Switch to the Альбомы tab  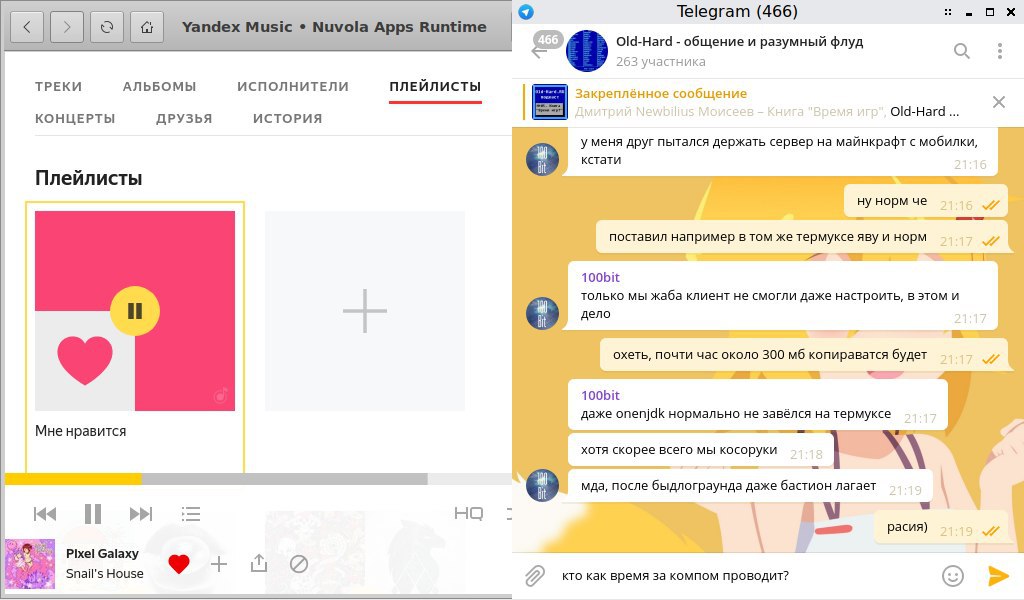pyautogui.click(x=159, y=86)
